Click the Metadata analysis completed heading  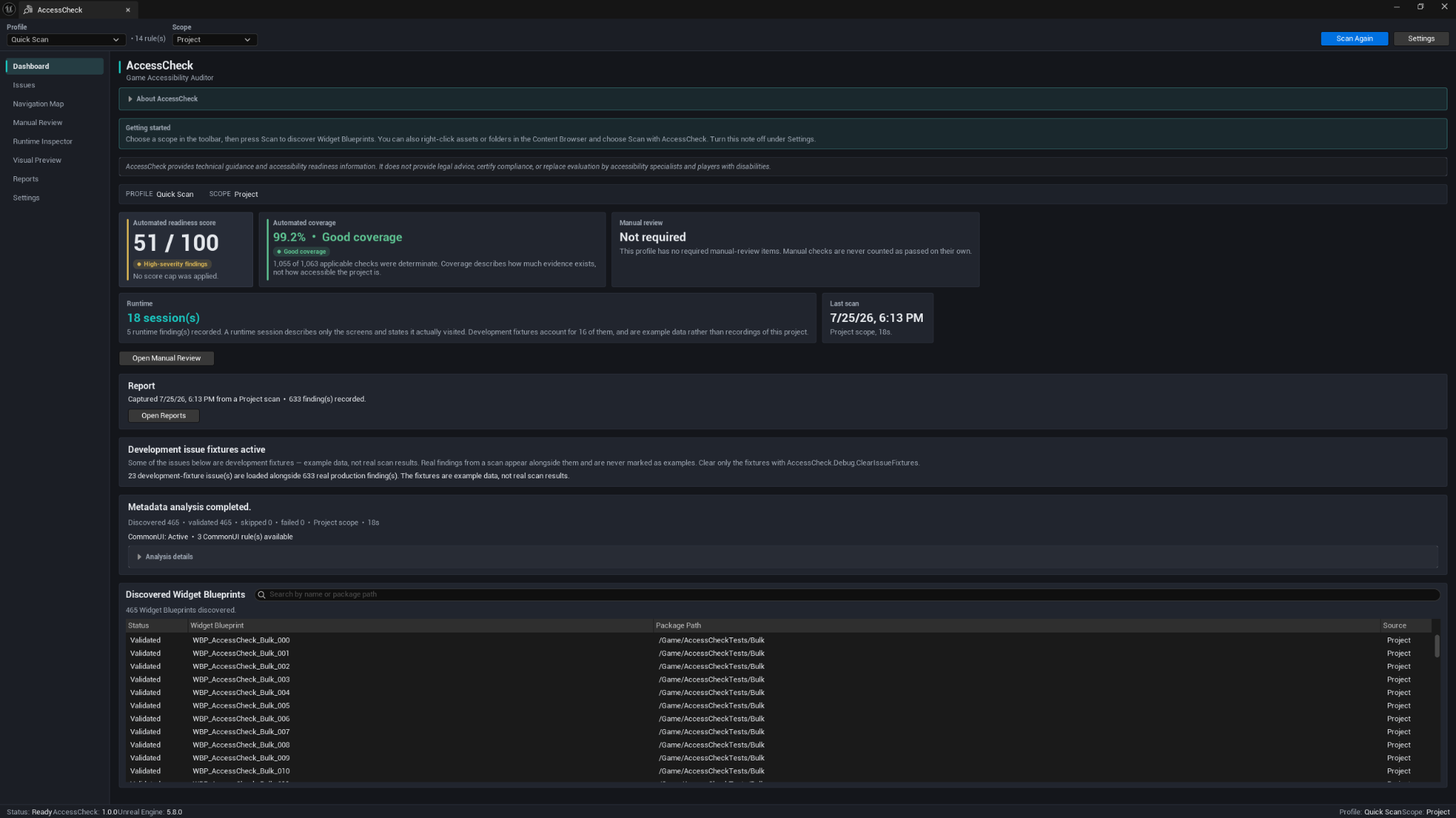point(189,507)
